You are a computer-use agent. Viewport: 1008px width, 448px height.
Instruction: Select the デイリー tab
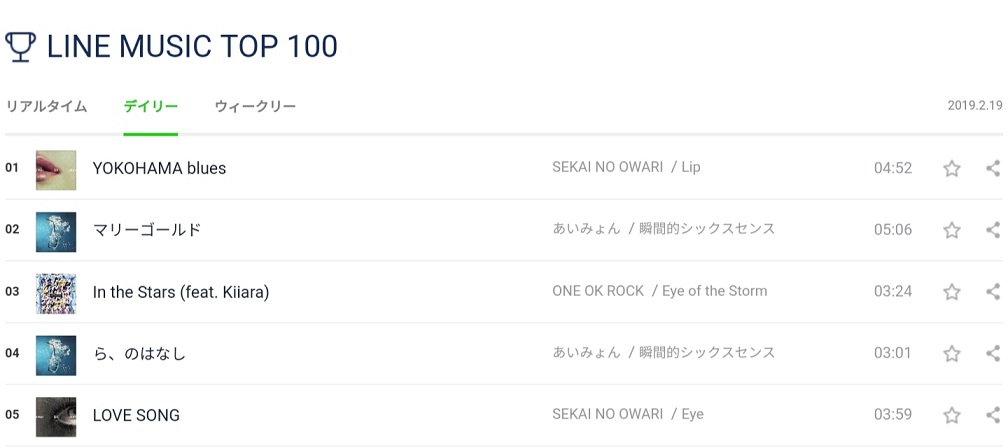click(151, 106)
